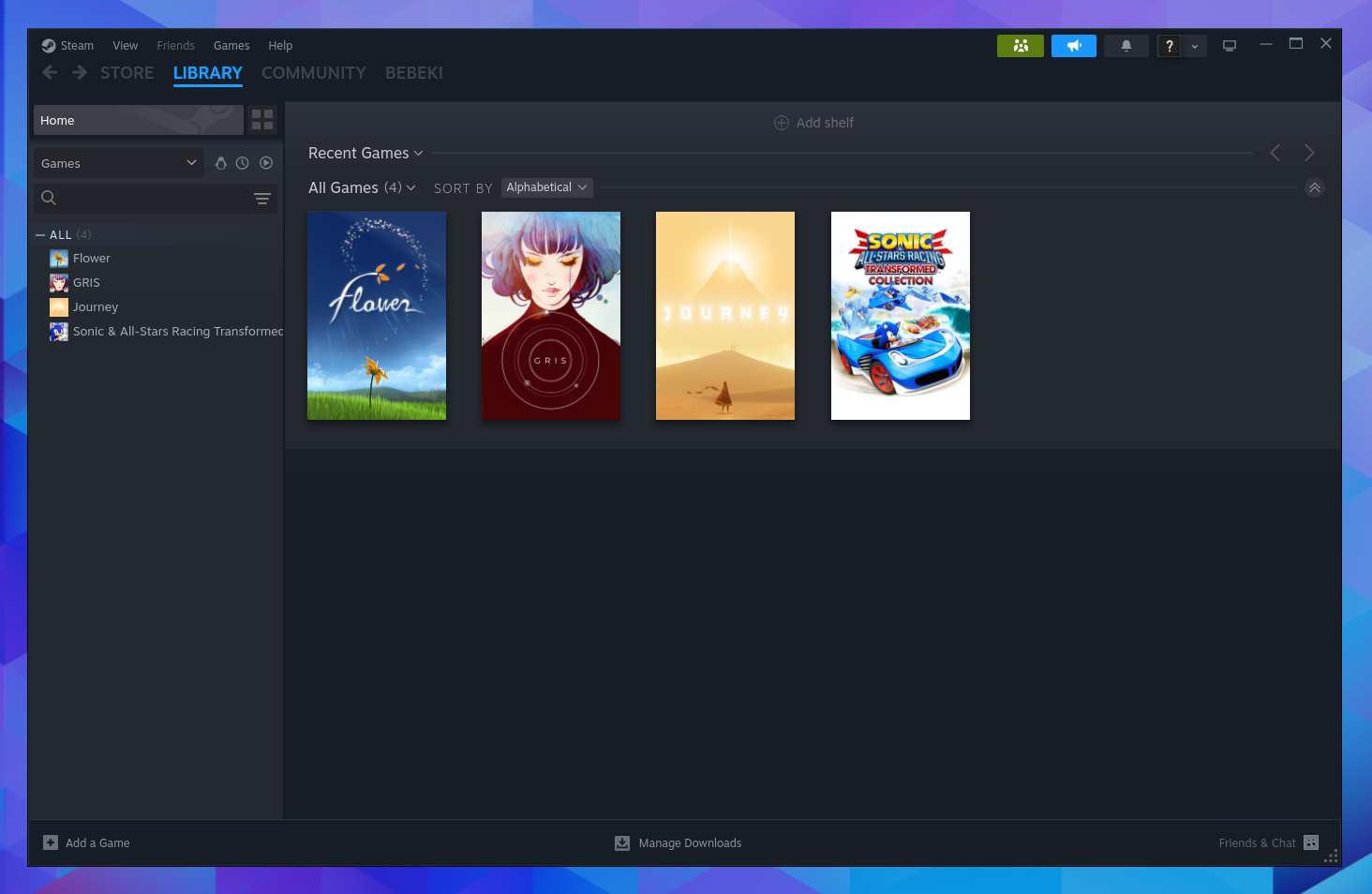Click the Steam logo in the menu bar
Screen dimensions: 1372x894
[49, 45]
